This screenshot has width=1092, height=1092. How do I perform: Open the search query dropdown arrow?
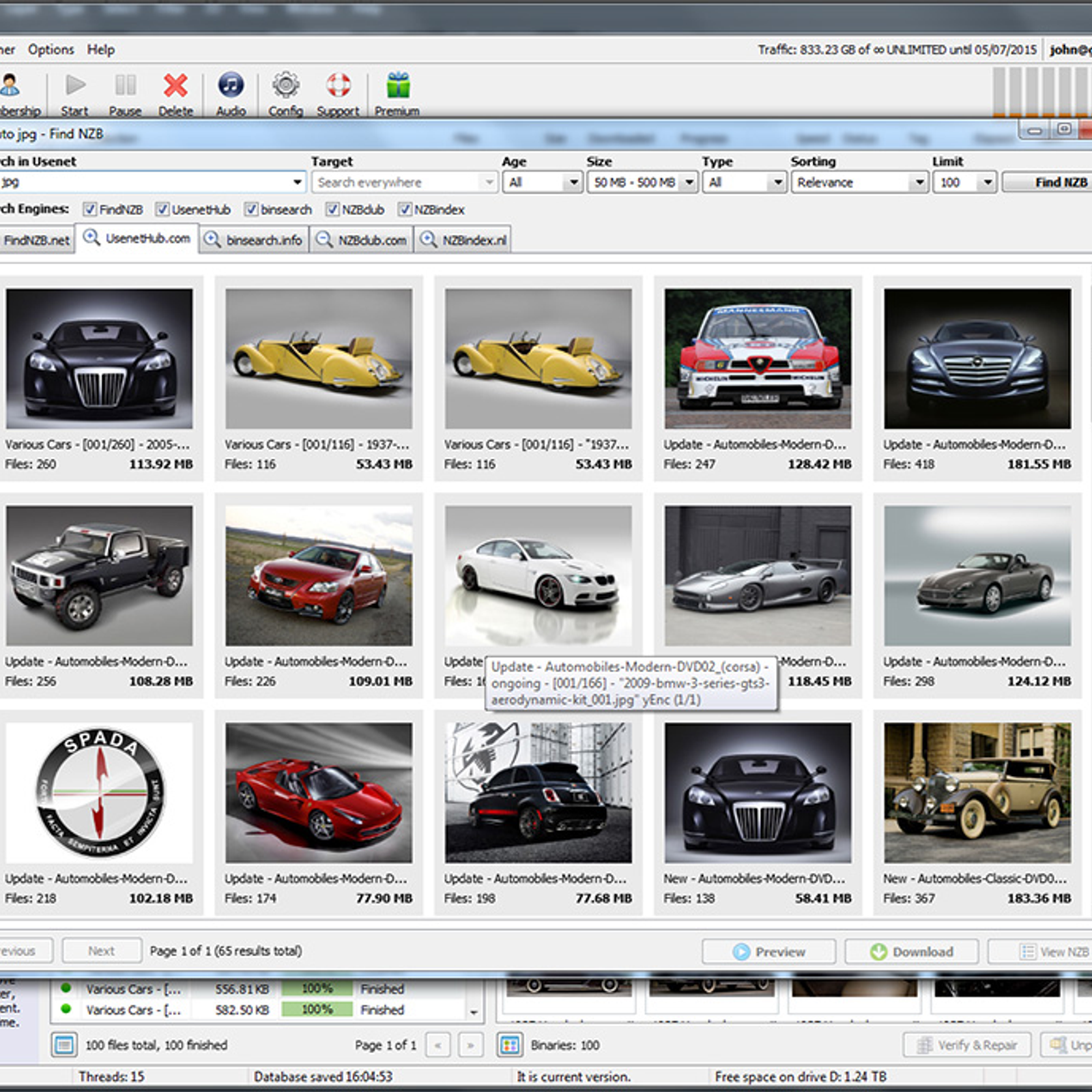click(x=297, y=182)
